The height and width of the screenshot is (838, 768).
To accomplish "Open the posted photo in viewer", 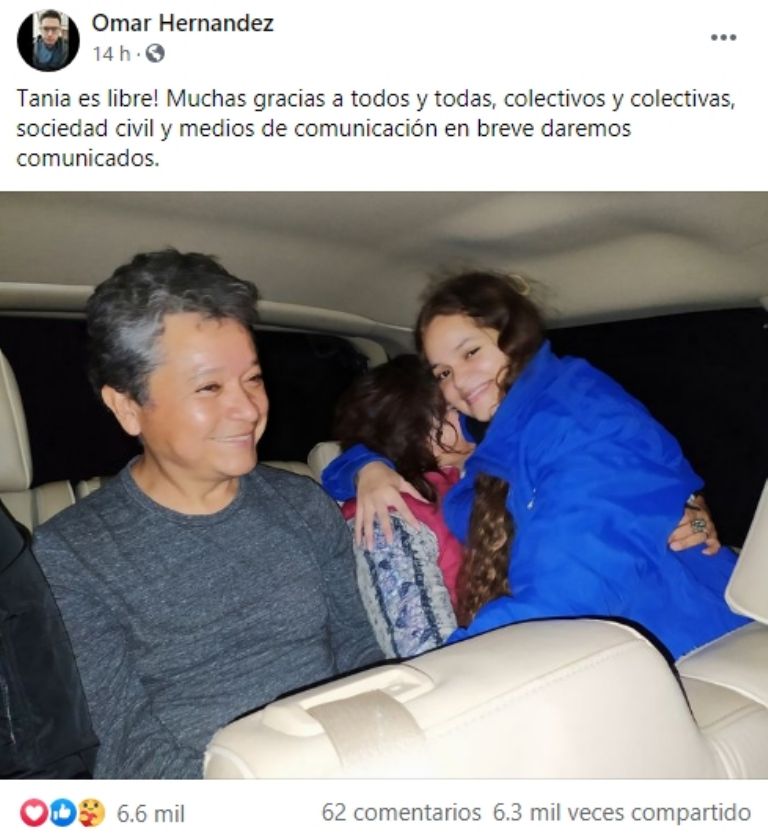I will (x=384, y=485).
